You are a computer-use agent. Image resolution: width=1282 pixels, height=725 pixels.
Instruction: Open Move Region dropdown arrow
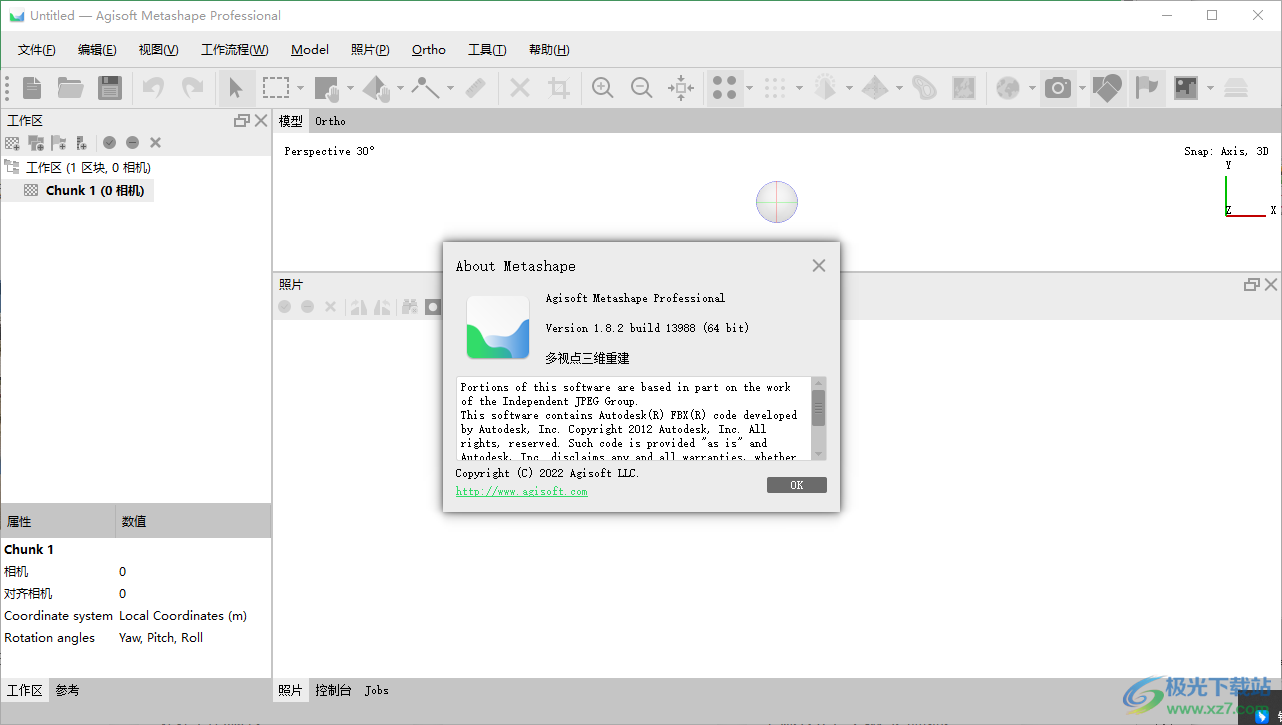coord(350,88)
